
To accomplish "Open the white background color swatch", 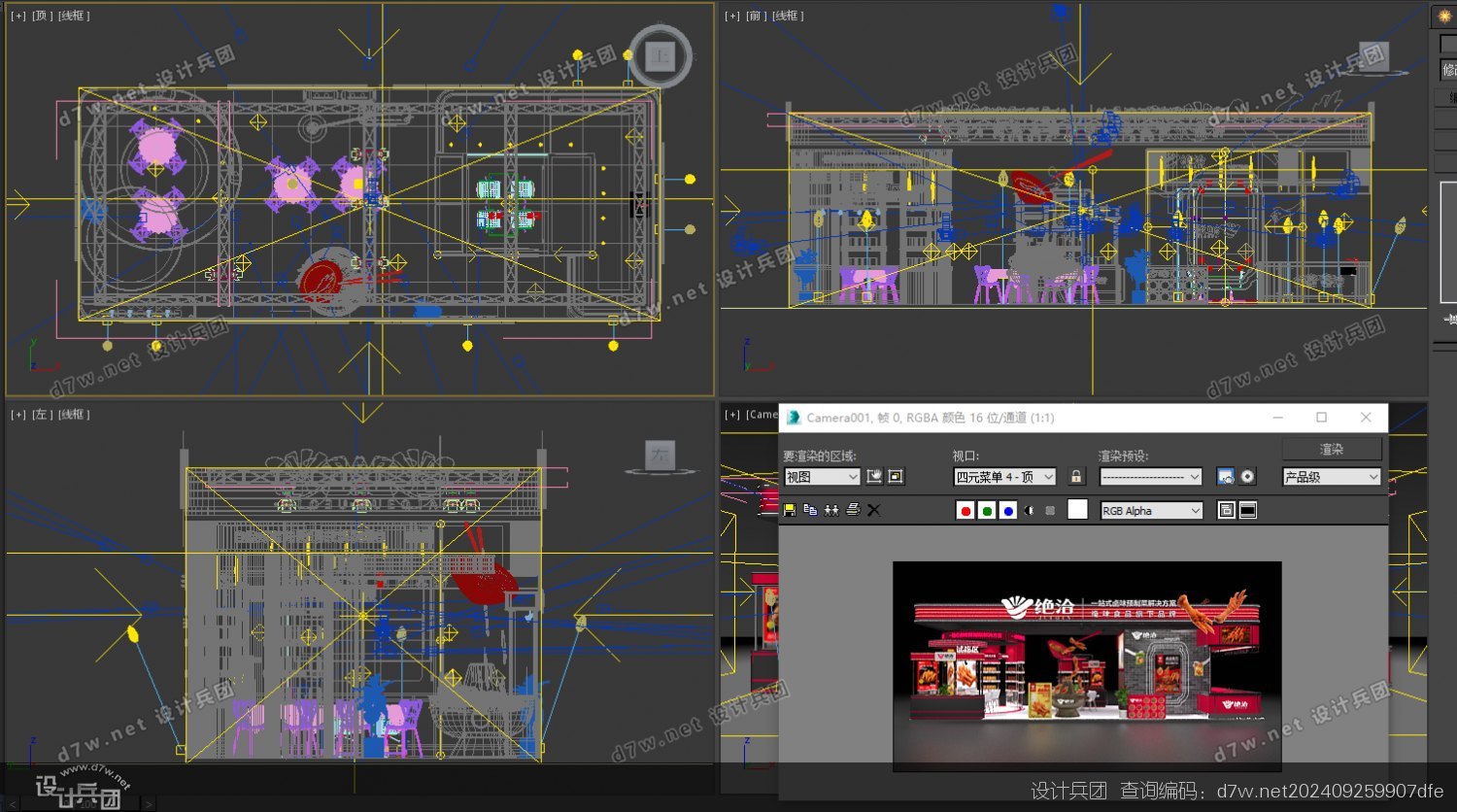I will pos(1077,510).
